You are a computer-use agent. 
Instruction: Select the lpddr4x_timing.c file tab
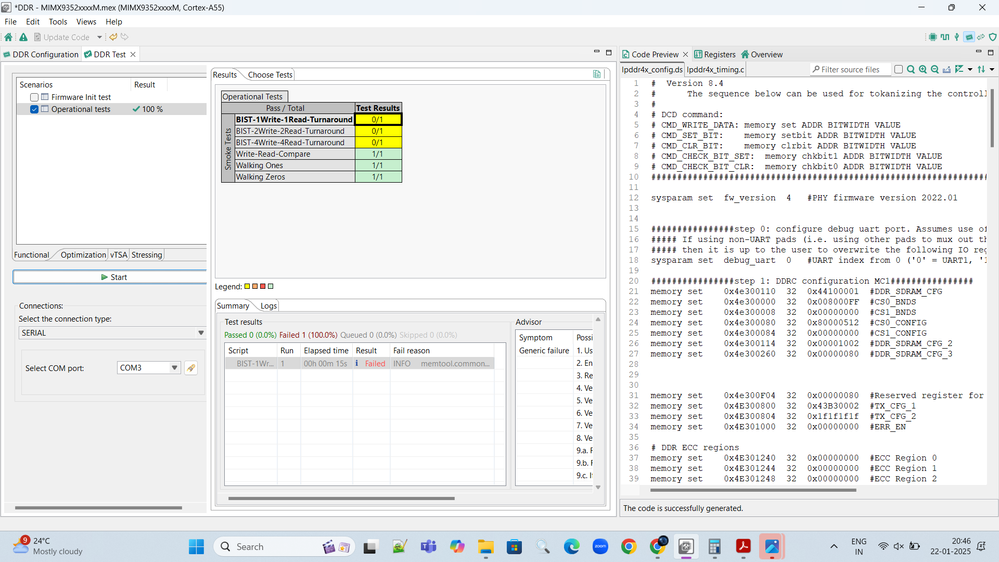click(715, 69)
